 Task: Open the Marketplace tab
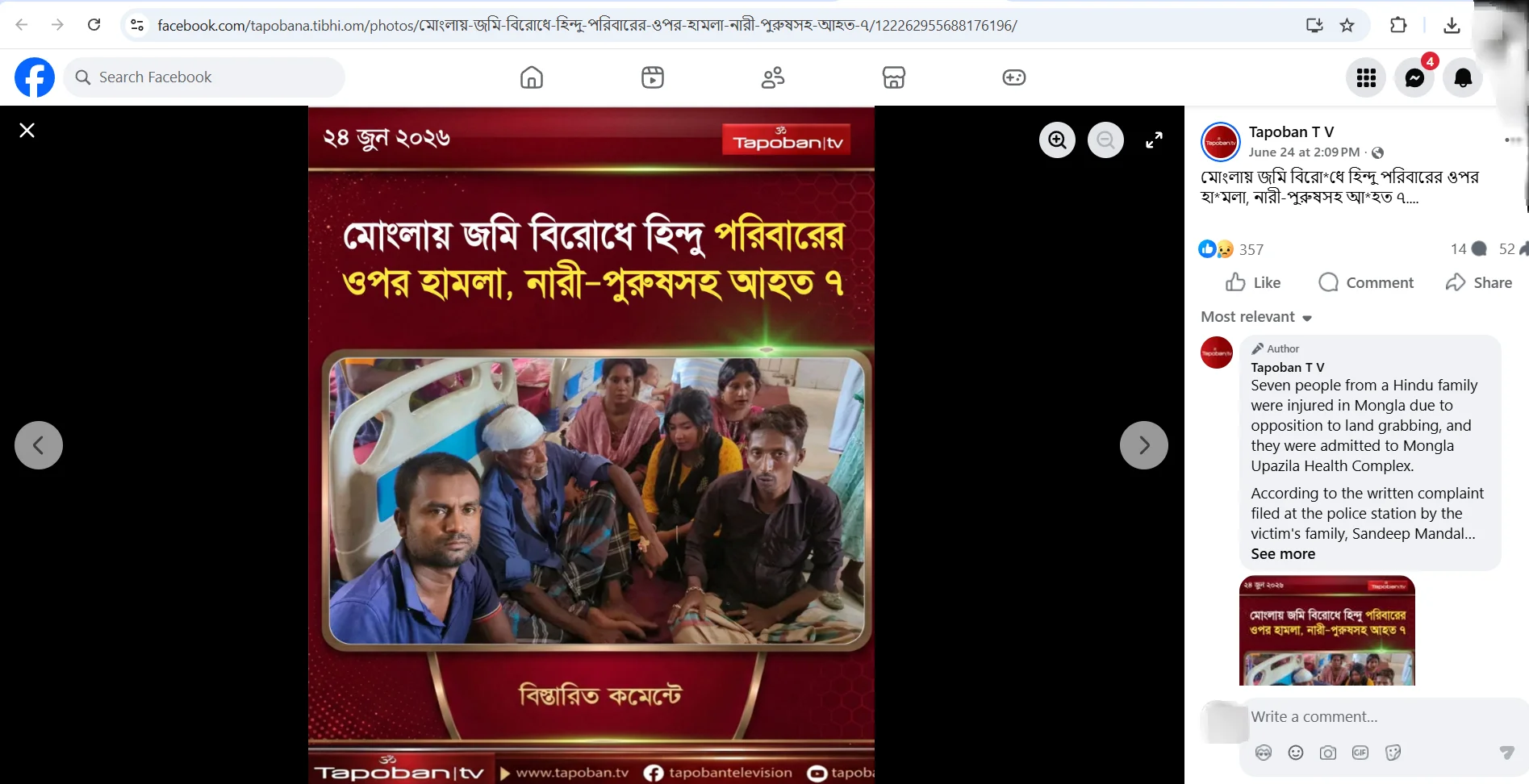(x=894, y=77)
